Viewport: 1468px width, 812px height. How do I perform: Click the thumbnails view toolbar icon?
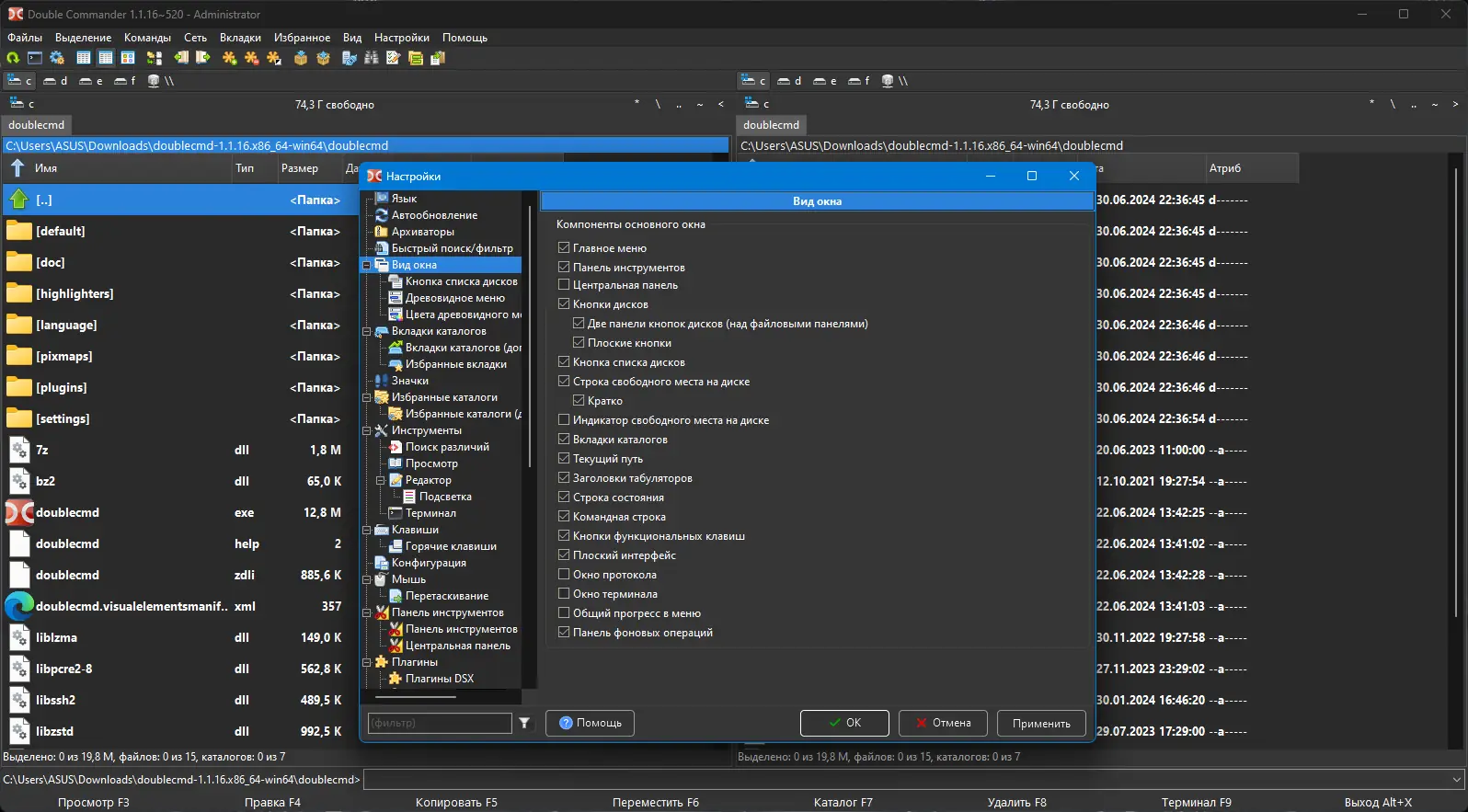[128, 58]
